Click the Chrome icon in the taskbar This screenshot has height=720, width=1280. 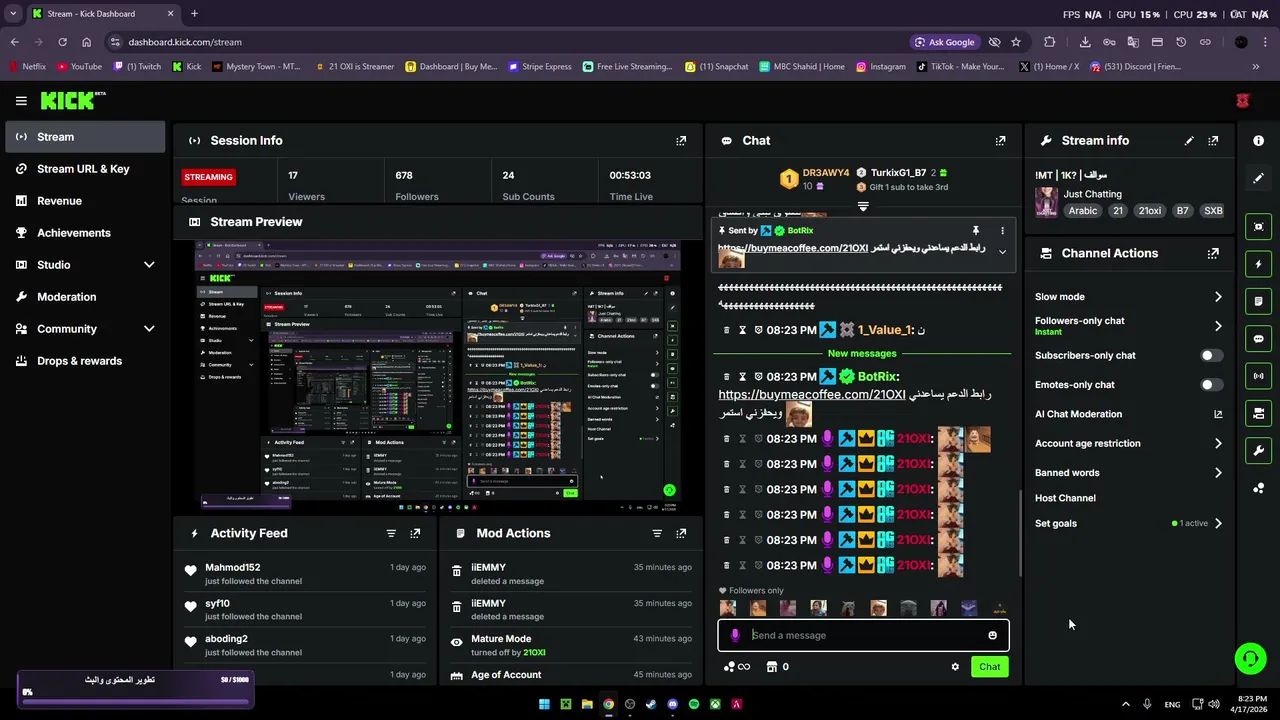click(608, 704)
